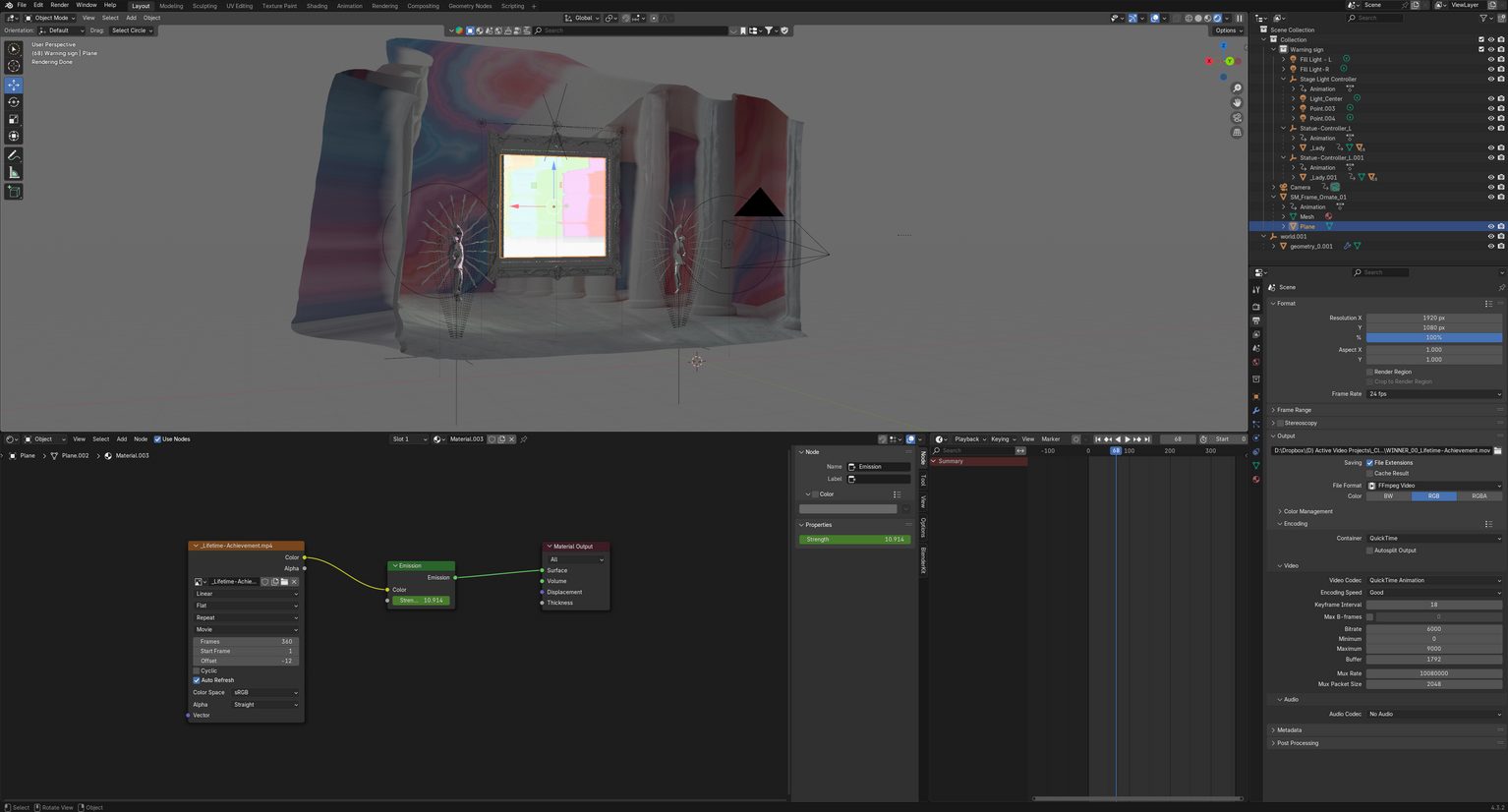Open the Object Mode dropdown

(x=51, y=18)
